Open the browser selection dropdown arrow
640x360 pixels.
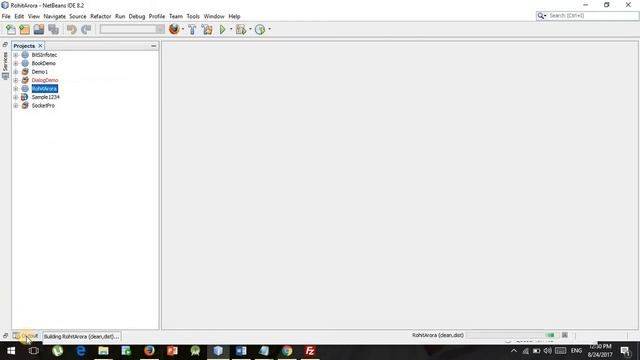[x=183, y=29]
